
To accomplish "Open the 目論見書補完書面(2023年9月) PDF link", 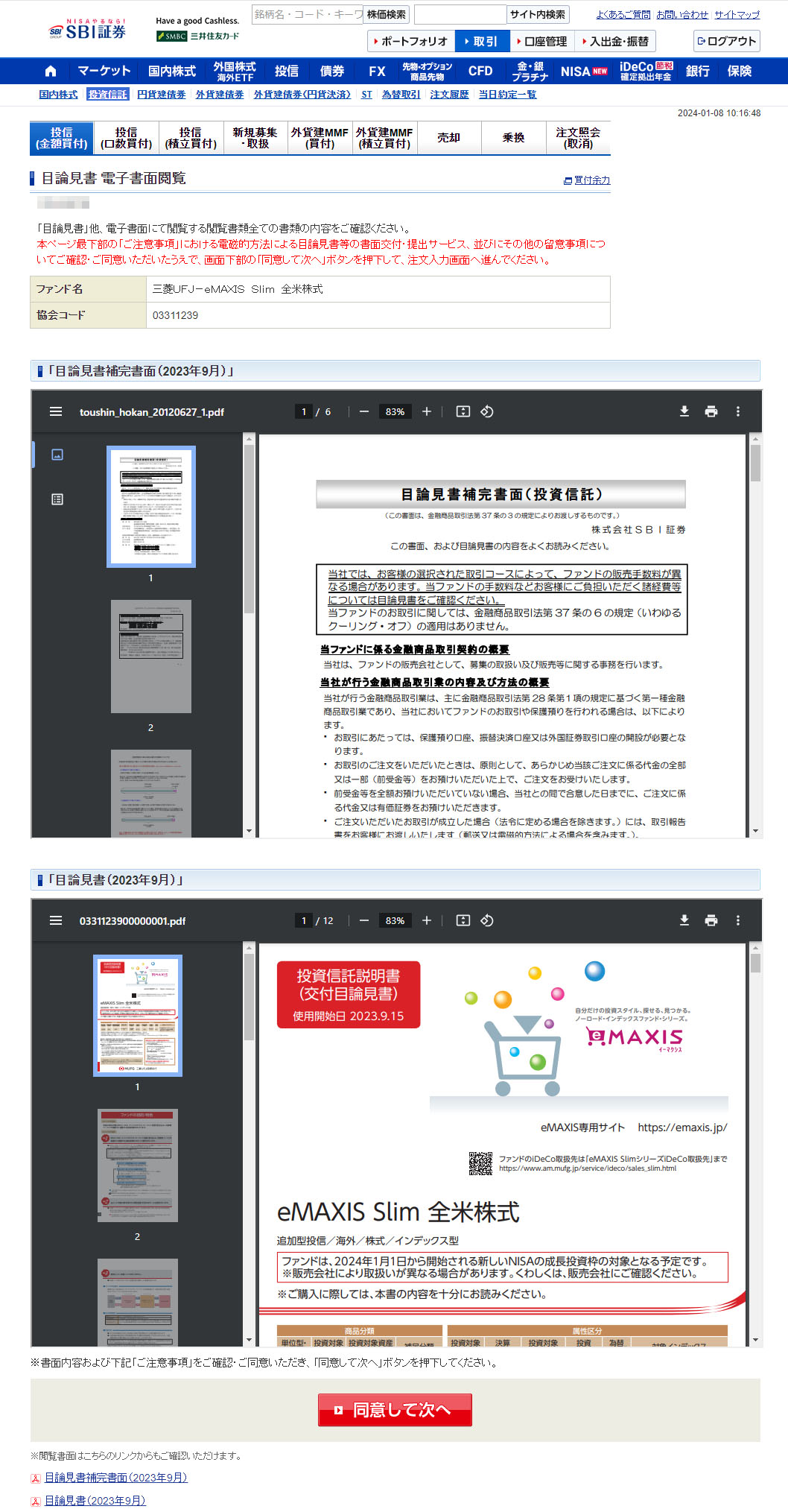I will pos(115,1477).
